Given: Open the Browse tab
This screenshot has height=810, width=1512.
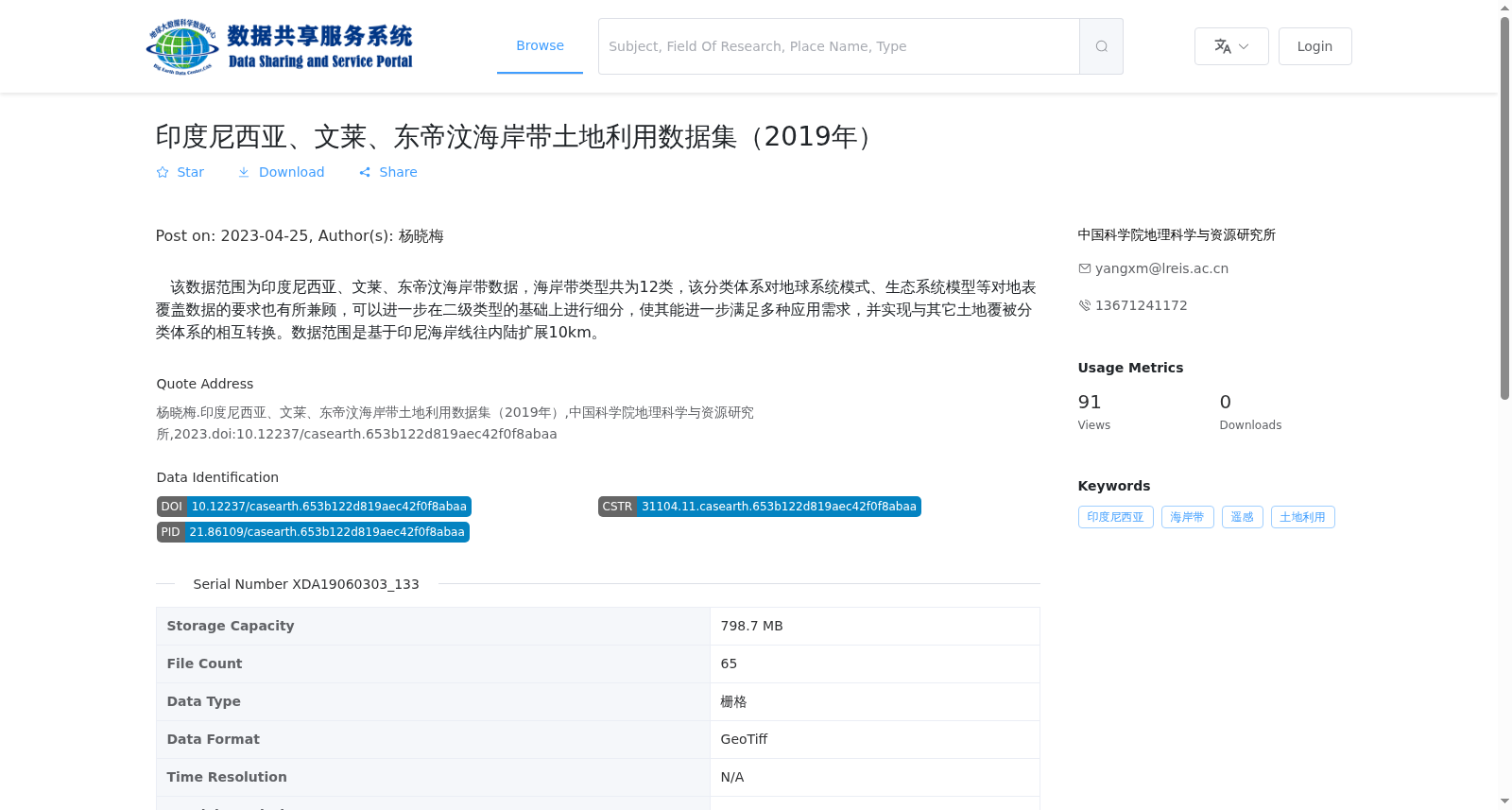Looking at the screenshot, I should pos(540,45).
